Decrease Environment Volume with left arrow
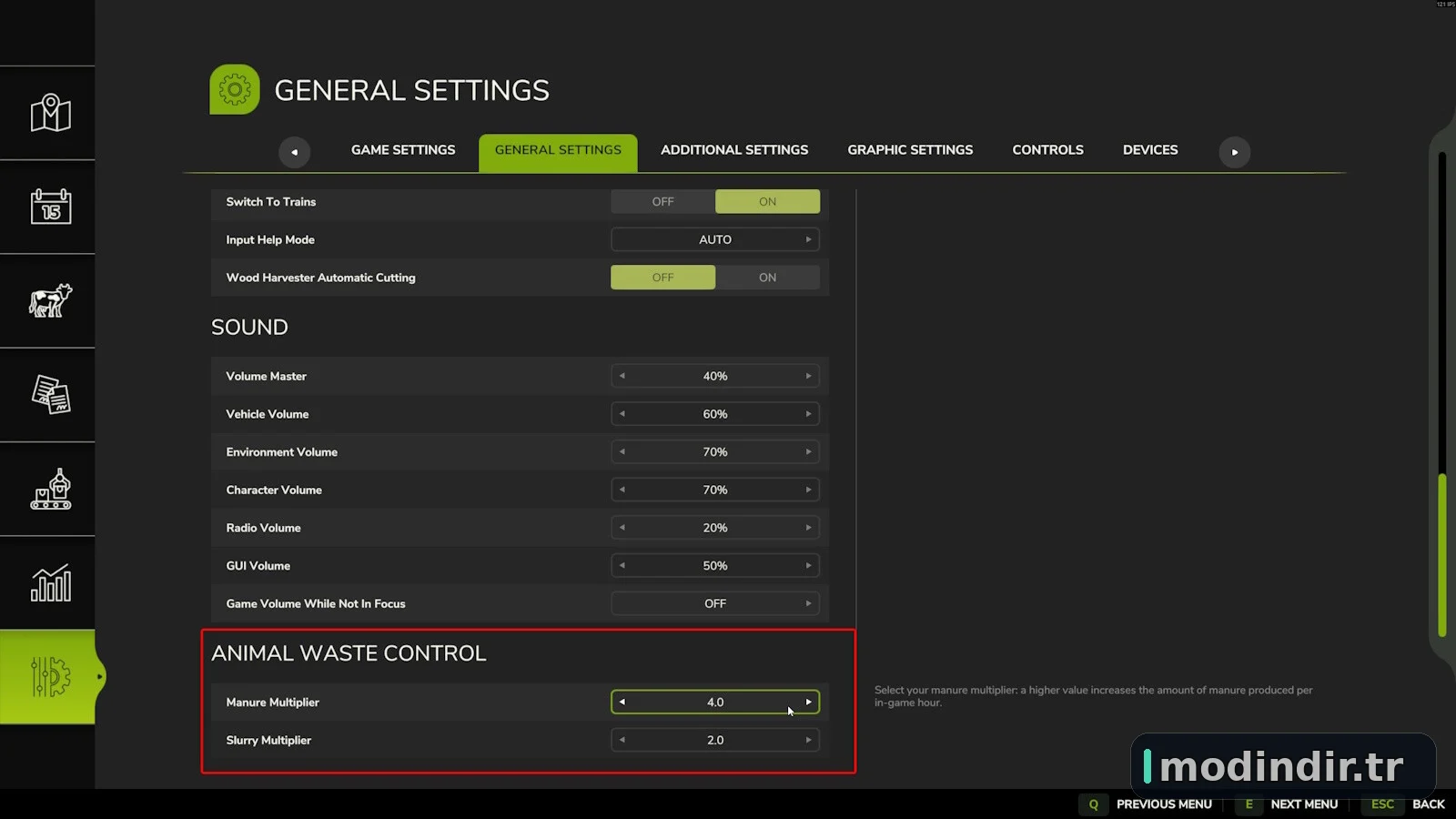 coord(622,452)
